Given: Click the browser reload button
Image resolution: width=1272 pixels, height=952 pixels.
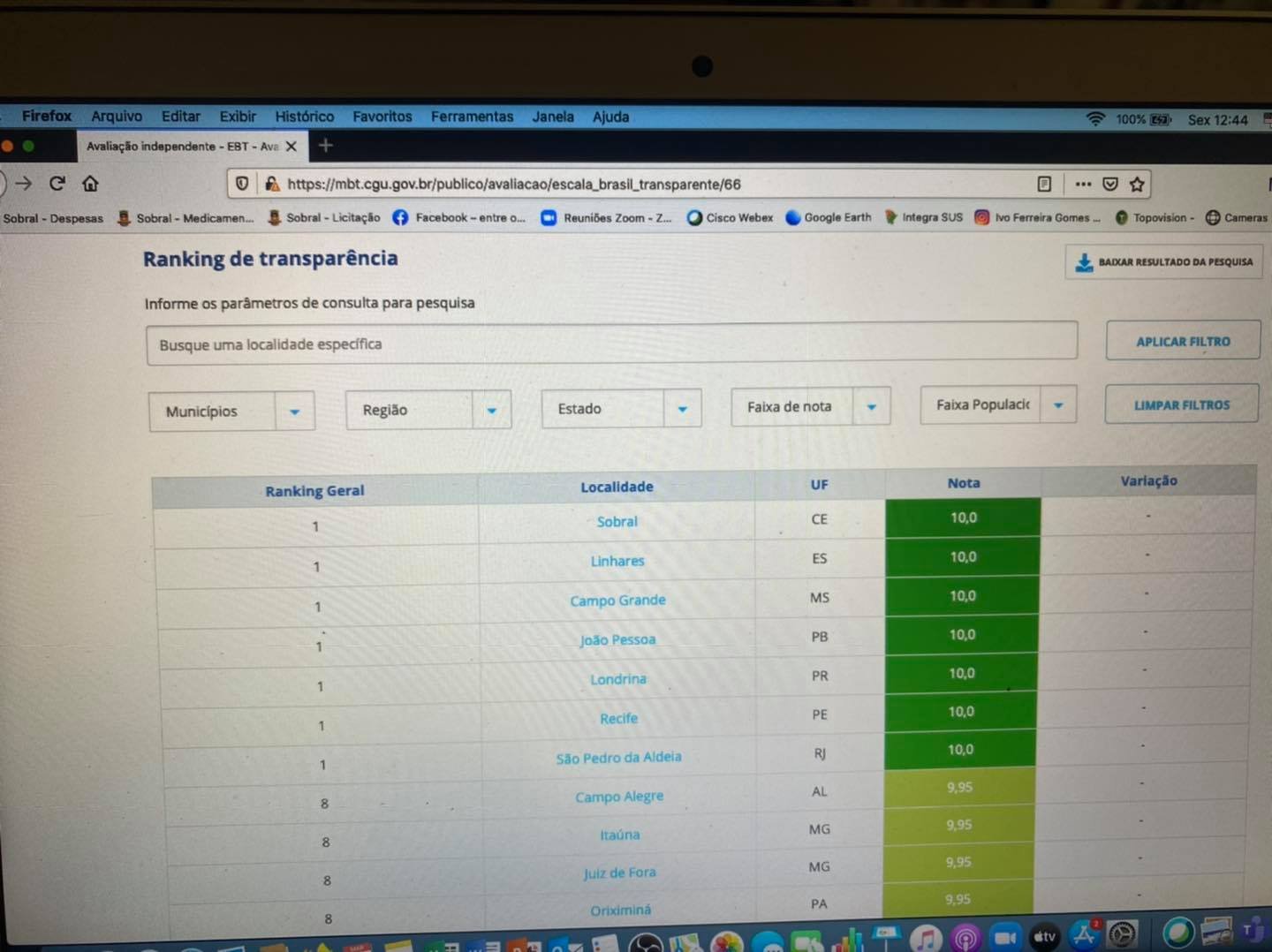Looking at the screenshot, I should coord(57,183).
